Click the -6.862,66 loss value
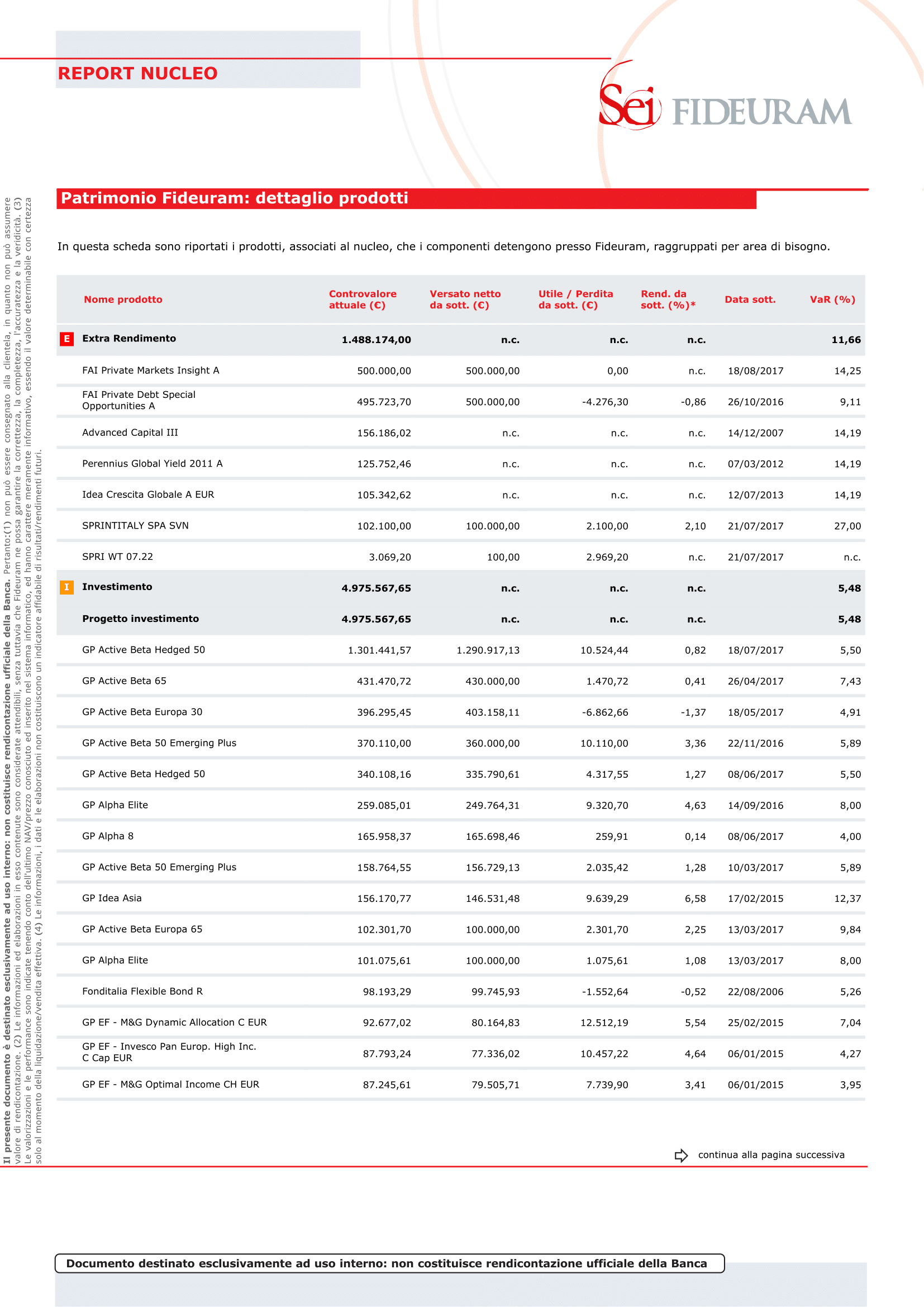Image resolution: width=924 pixels, height=1307 pixels. click(606, 712)
